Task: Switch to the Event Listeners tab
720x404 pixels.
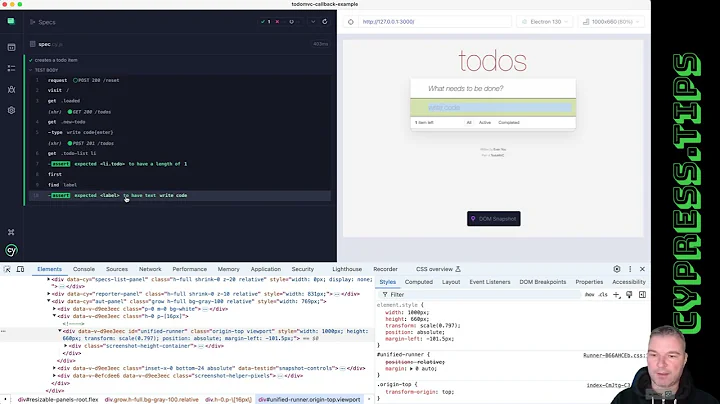Action: point(489,282)
